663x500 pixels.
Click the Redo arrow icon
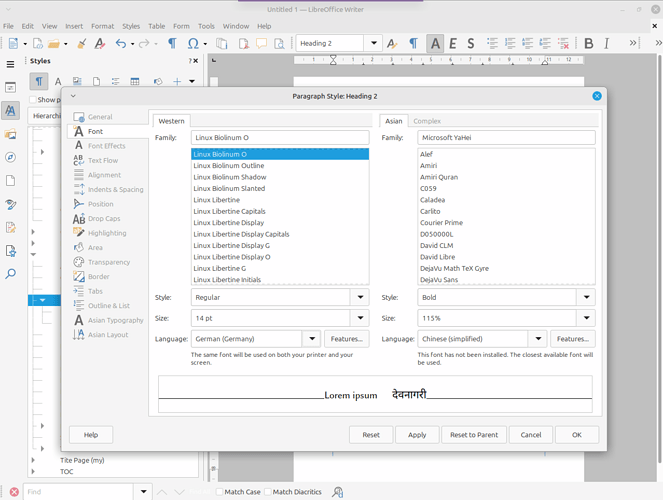tap(144, 44)
